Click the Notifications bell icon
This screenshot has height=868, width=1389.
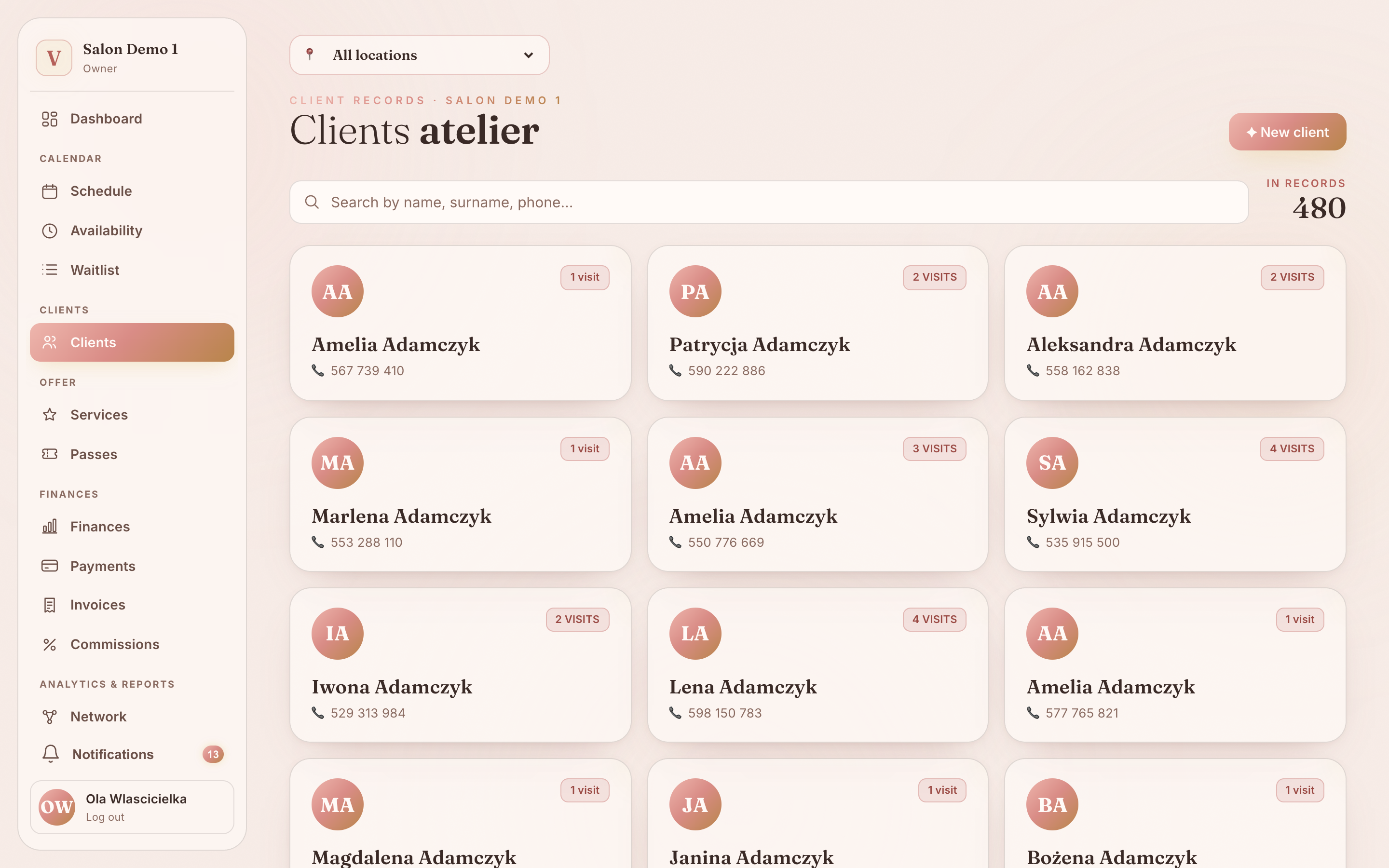(x=51, y=754)
